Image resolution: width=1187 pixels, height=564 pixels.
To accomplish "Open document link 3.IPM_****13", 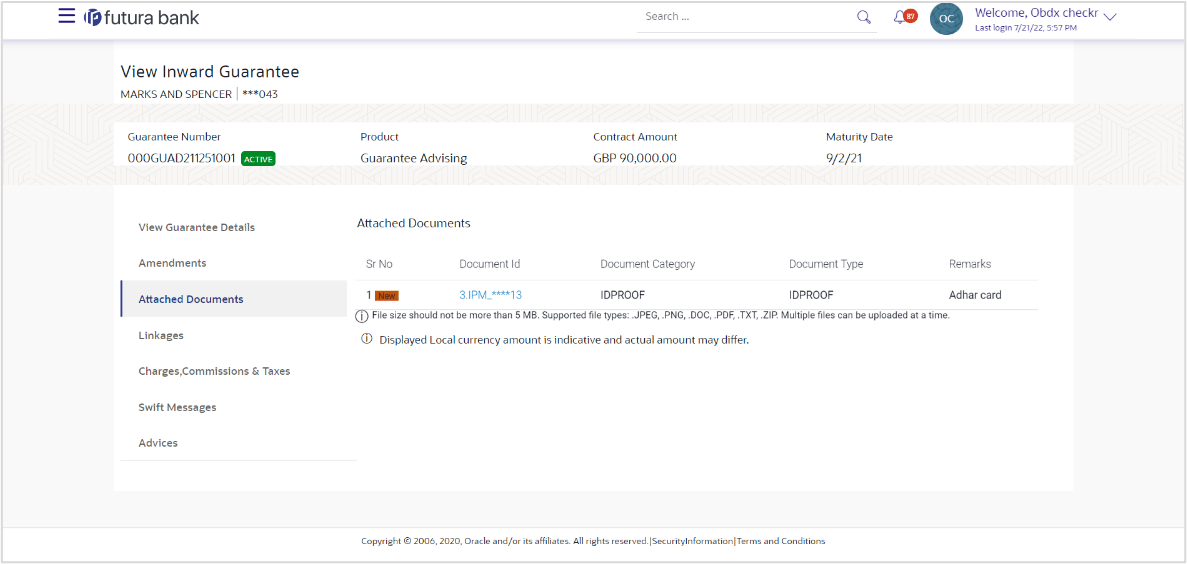I will click(x=491, y=295).
